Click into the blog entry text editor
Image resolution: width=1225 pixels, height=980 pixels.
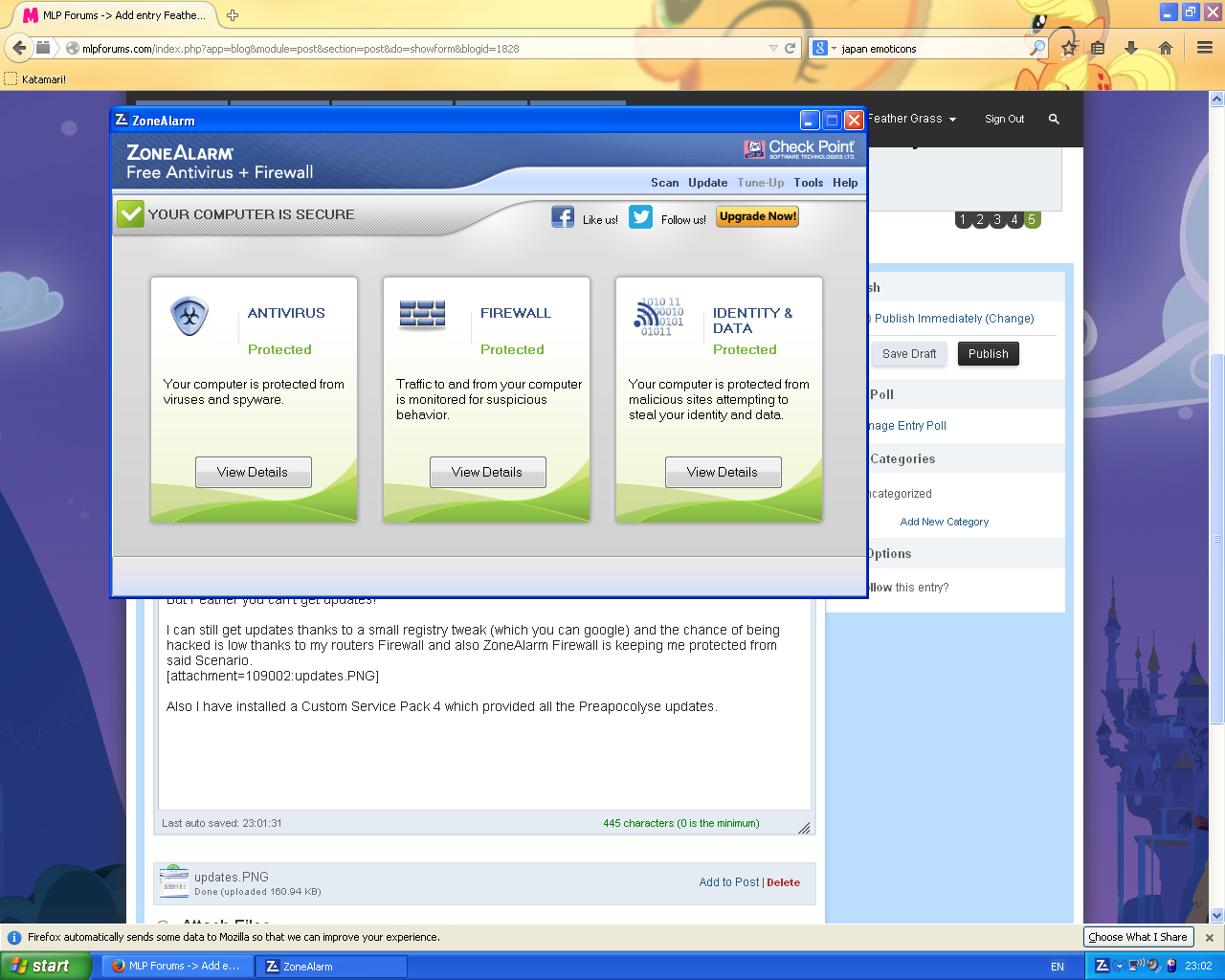point(484,703)
